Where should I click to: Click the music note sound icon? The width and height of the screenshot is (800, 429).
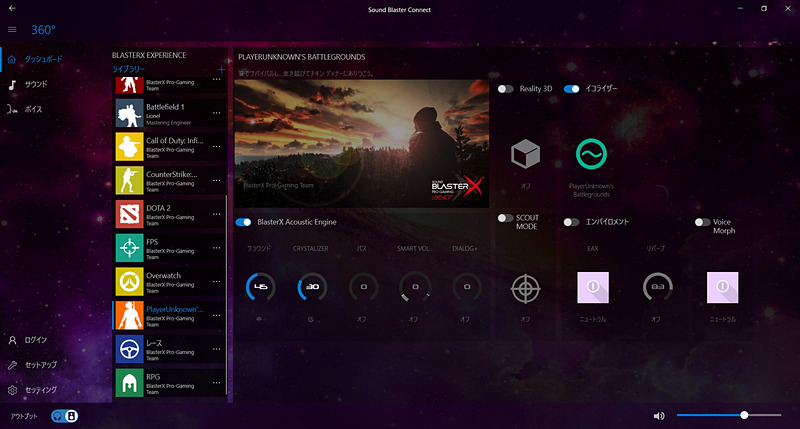point(12,85)
